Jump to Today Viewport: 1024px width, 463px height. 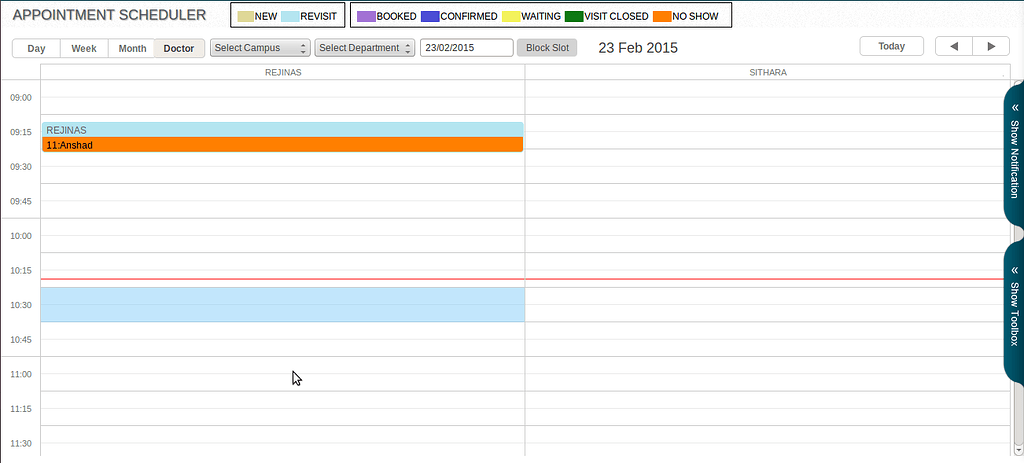(891, 46)
